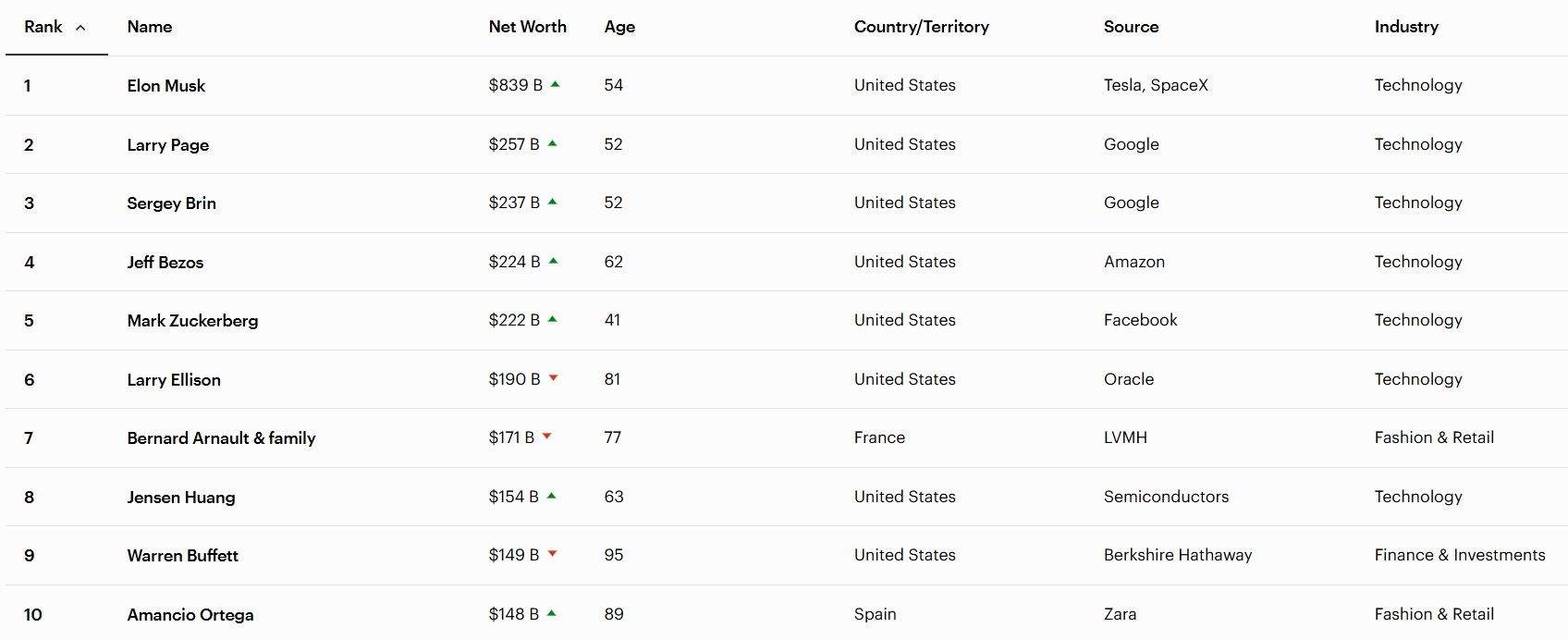Screen dimensions: 1568x640
Task: Click green up arrow beside Amancio Ortega's $148 B
Action: point(551,613)
